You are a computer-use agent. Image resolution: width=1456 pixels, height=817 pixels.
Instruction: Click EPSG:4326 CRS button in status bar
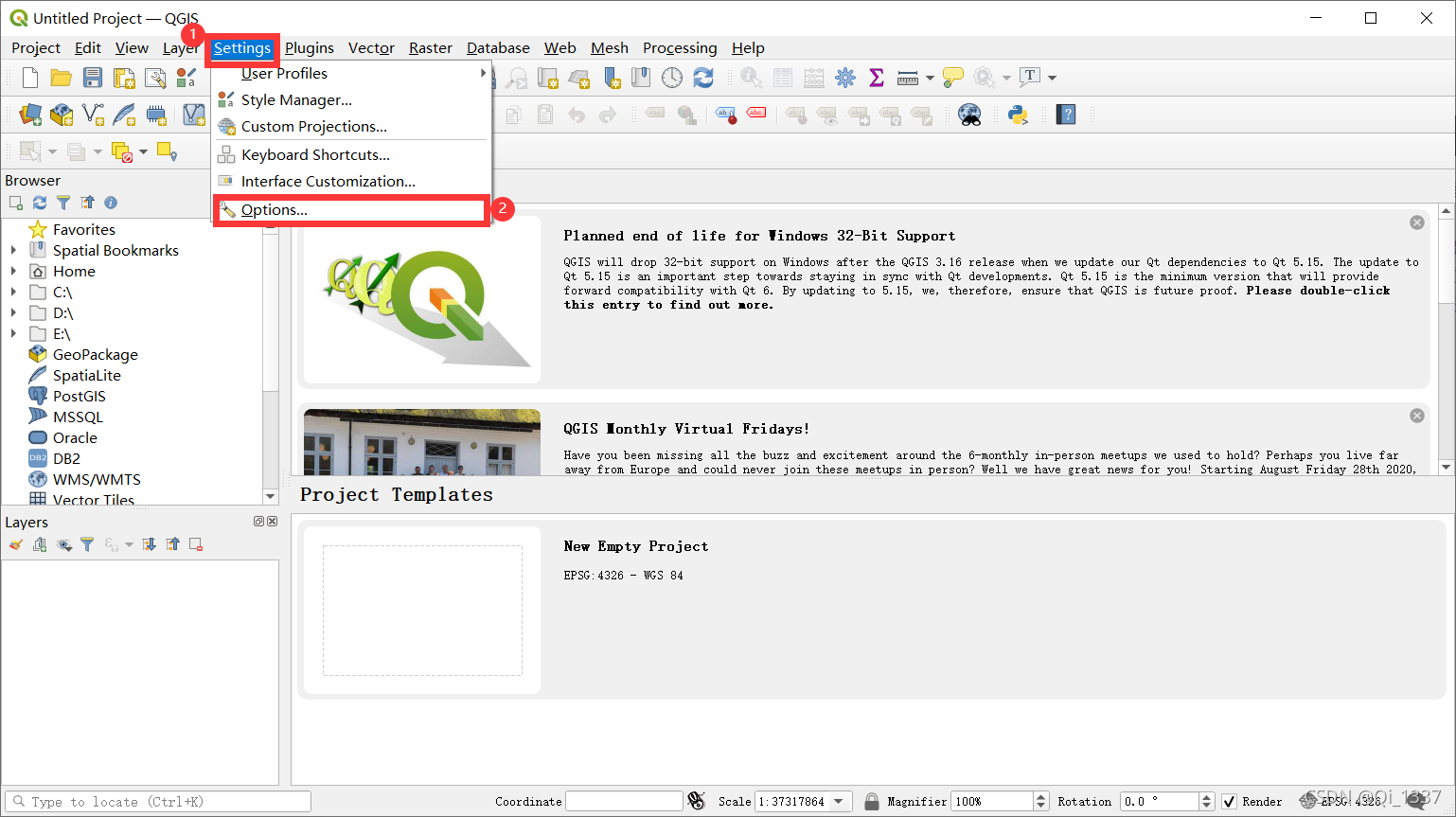click(1341, 802)
